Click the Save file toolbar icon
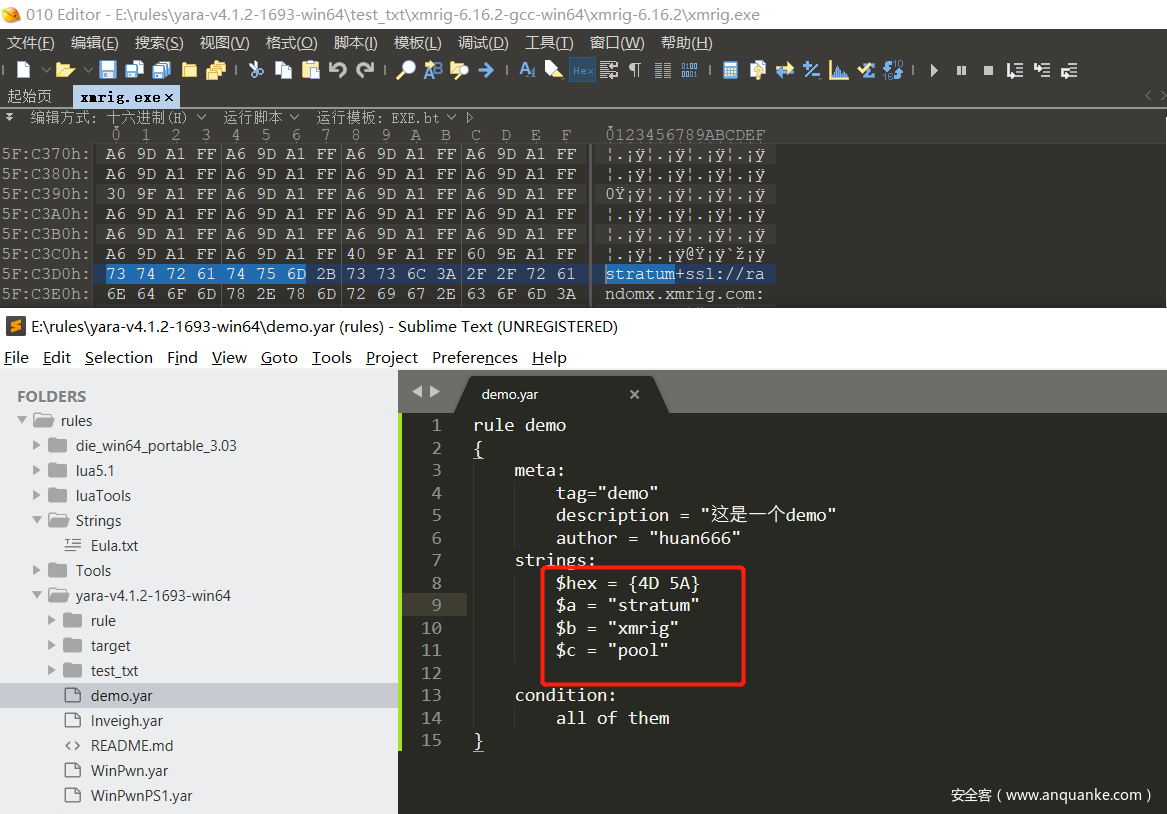 click(108, 70)
